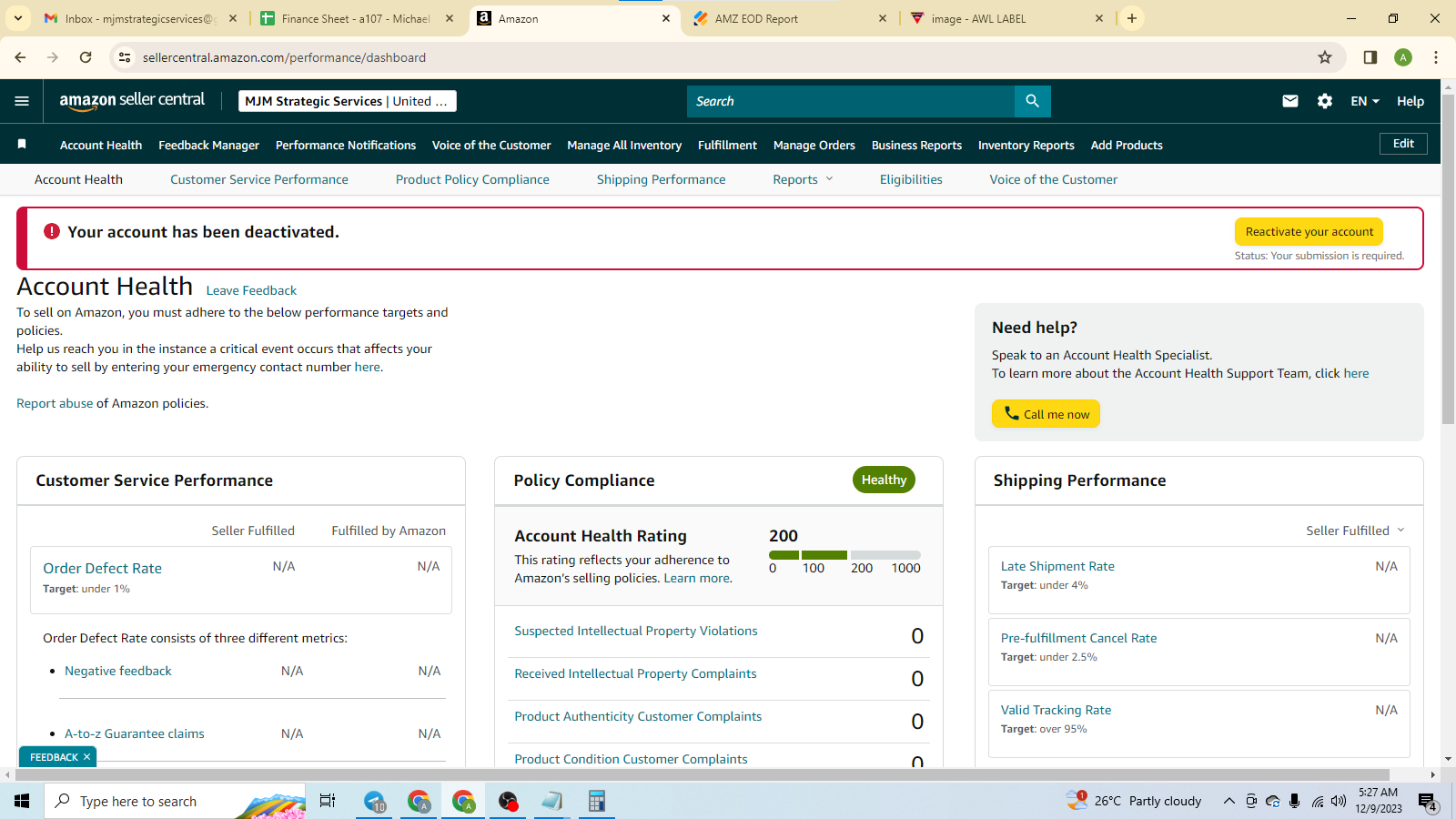Open Task View in the taskbar
The image size is (1456, 819).
(x=328, y=801)
